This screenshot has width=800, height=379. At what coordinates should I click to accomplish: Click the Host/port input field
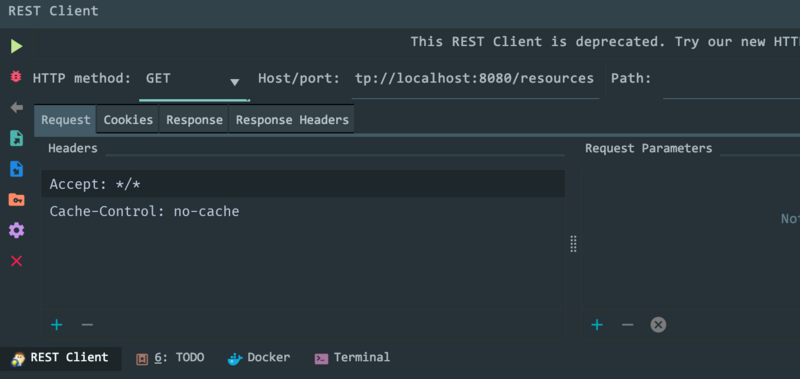click(x=475, y=80)
